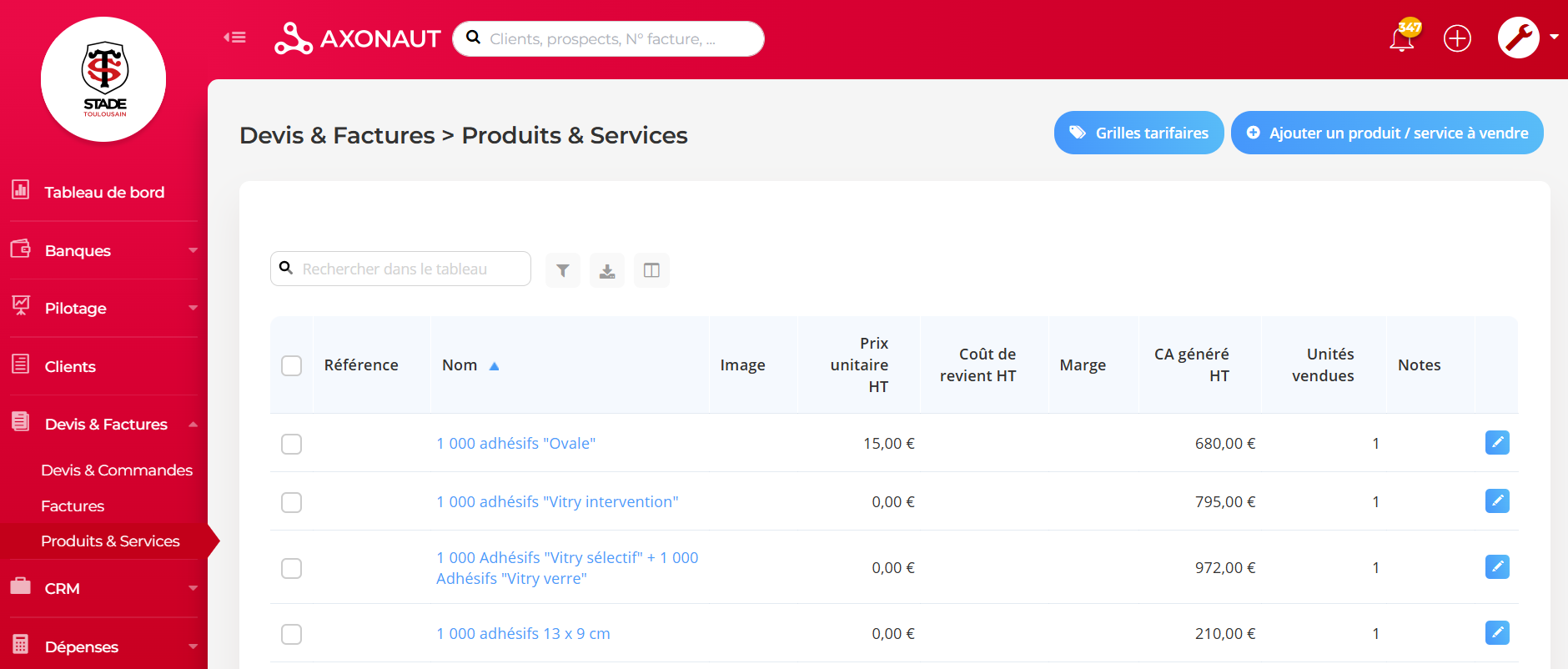Click the Stade Toulousain logo
The width and height of the screenshot is (1568, 669).
tap(103, 79)
